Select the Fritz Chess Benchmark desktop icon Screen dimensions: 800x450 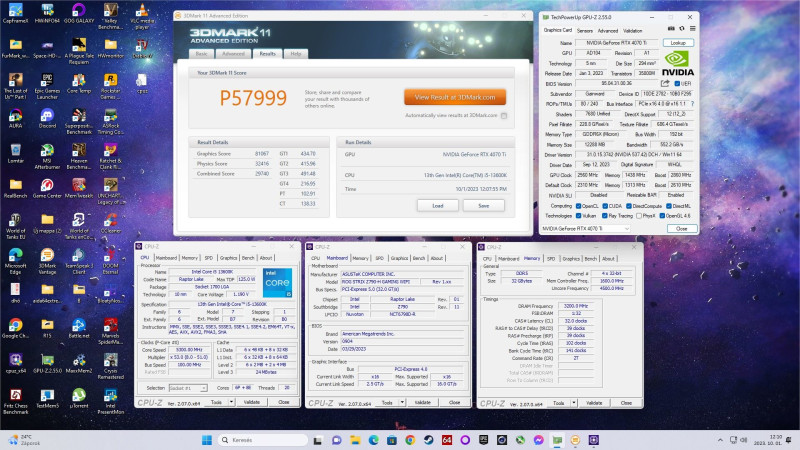click(15, 402)
